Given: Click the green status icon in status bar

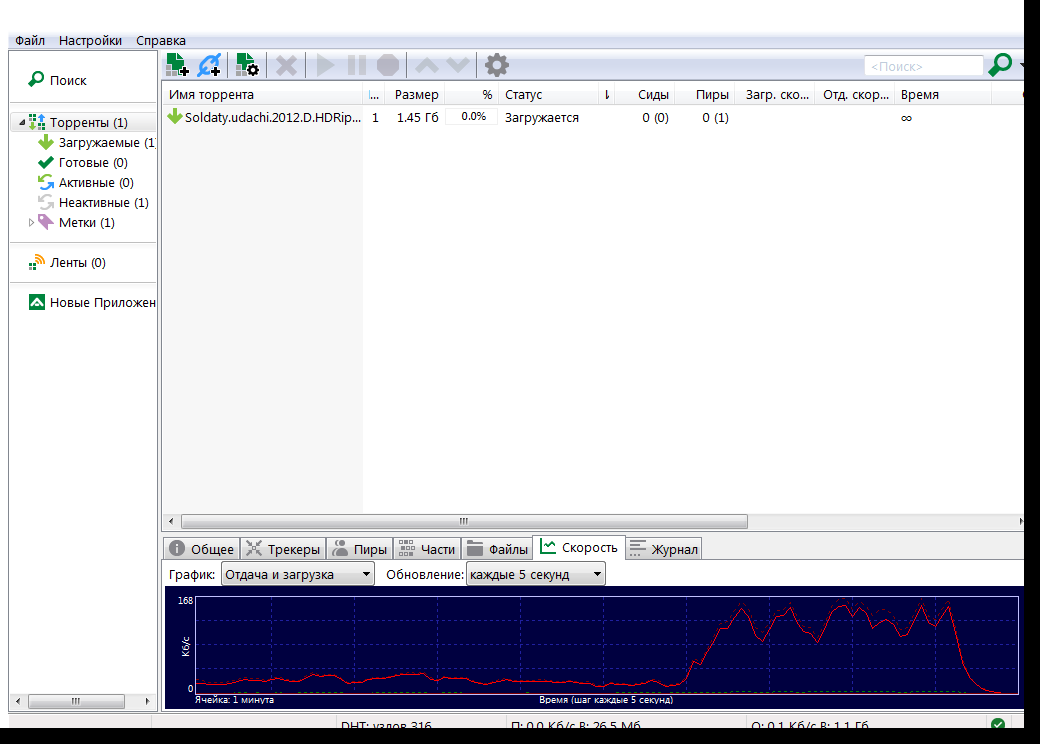Looking at the screenshot, I should click(x=997, y=725).
